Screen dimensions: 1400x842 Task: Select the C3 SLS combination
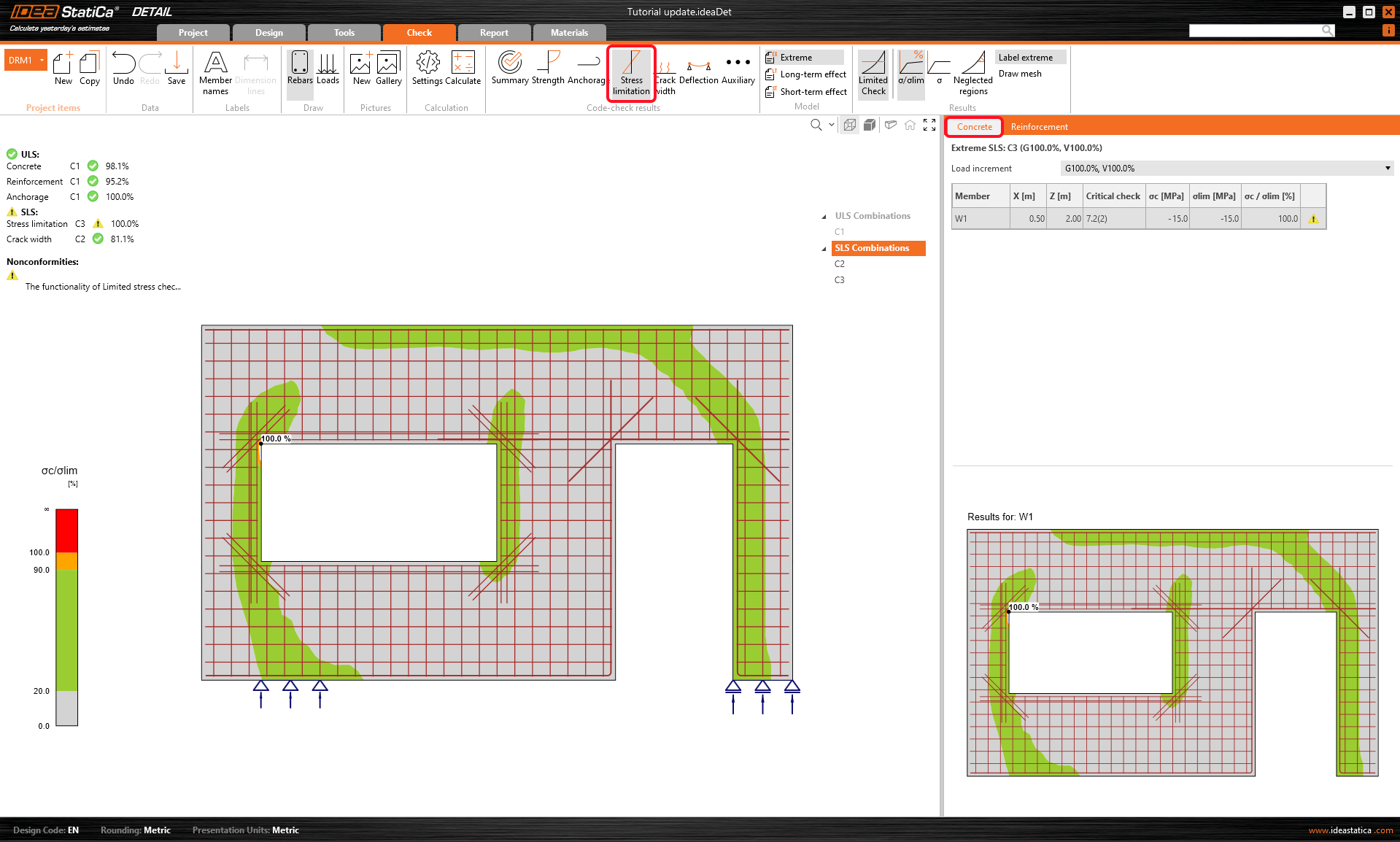point(840,280)
